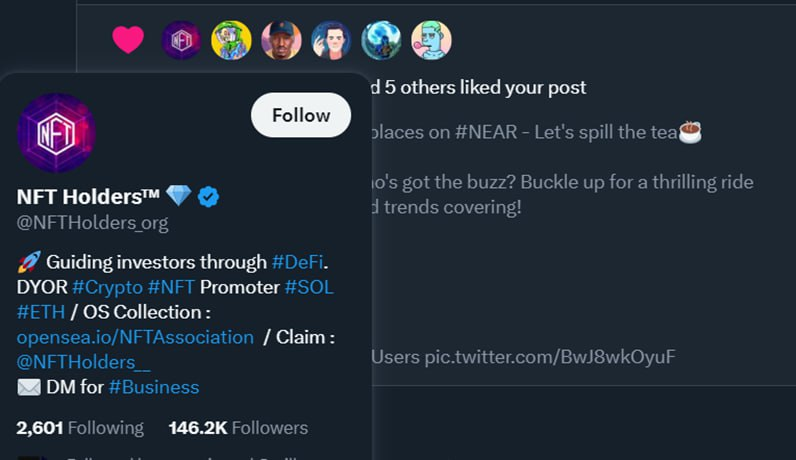Visit the opensea.io/NFTAssociation link
This screenshot has width=796, height=460.
pyautogui.click(x=135, y=337)
